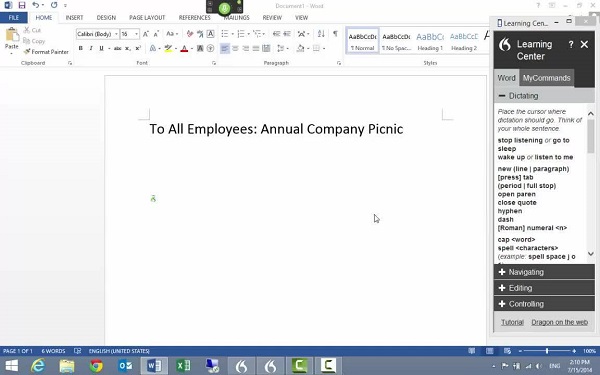
Task: Align text left
Action: coord(225,48)
